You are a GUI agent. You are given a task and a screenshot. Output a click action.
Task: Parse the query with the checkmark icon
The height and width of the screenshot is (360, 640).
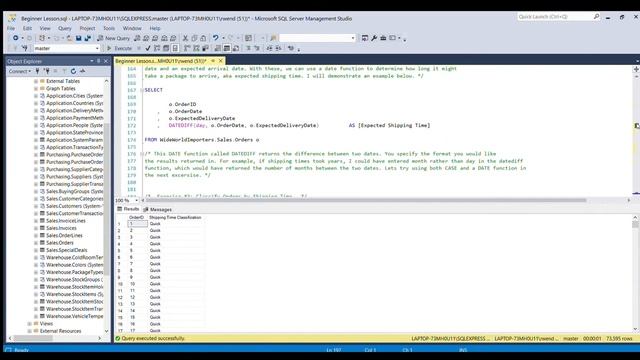pyautogui.click(x=148, y=48)
